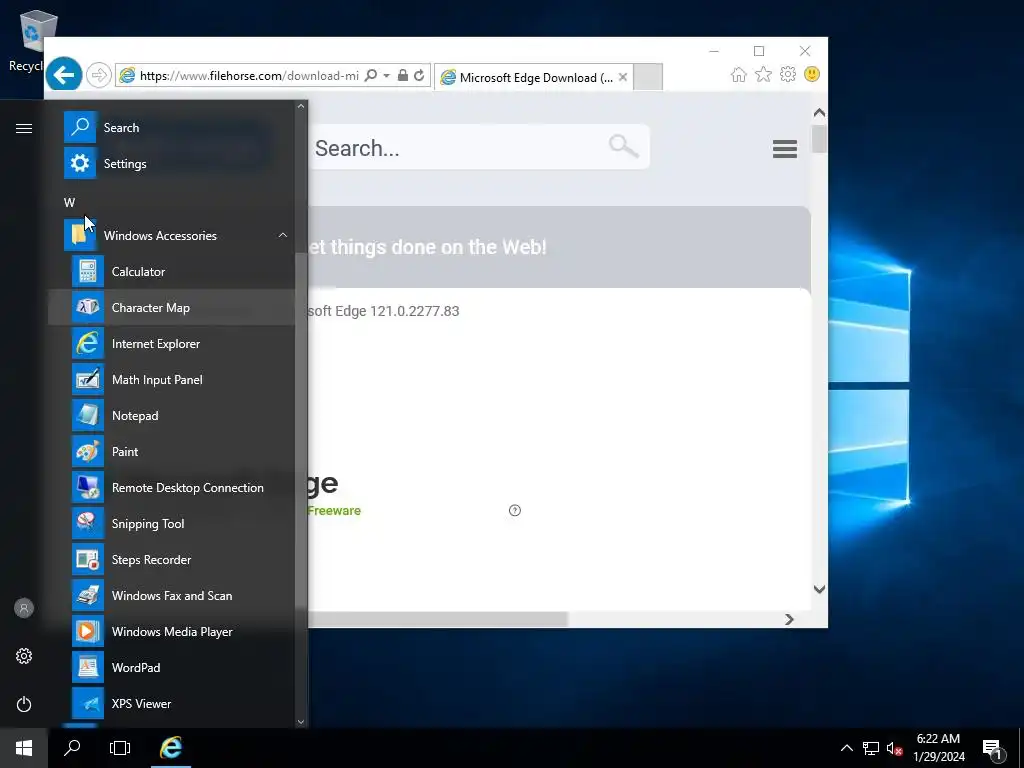This screenshot has height=768, width=1024.
Task: Launch Windows Media Player
Action: [171, 632]
